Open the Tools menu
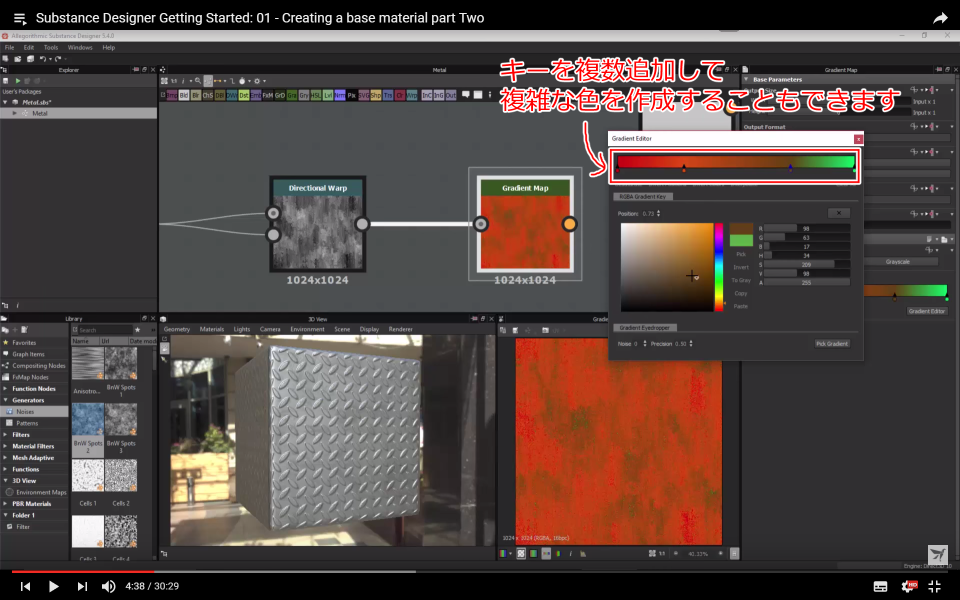Viewport: 960px width, 600px height. (51, 47)
